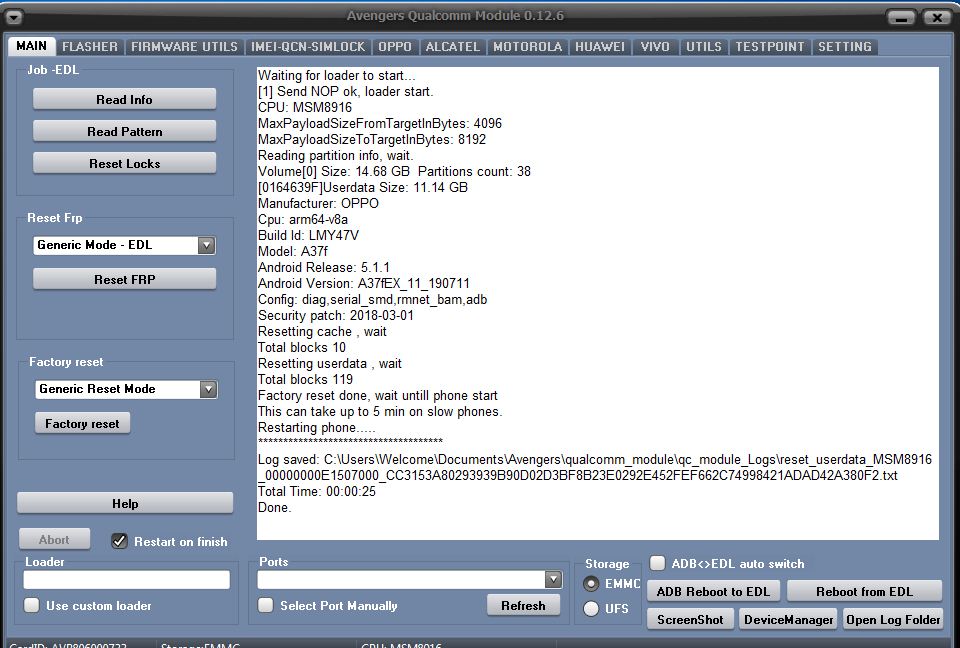Open the MOTOROLA tab
This screenshot has height=648, width=960.
[528, 47]
